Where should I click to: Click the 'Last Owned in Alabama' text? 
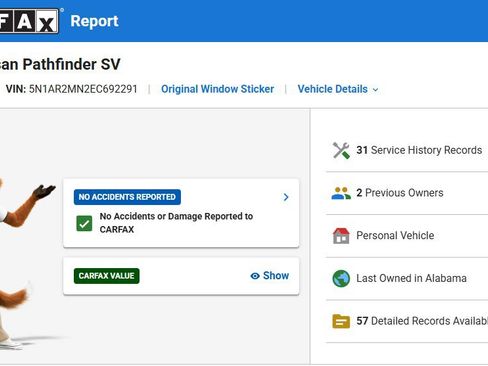[411, 278]
